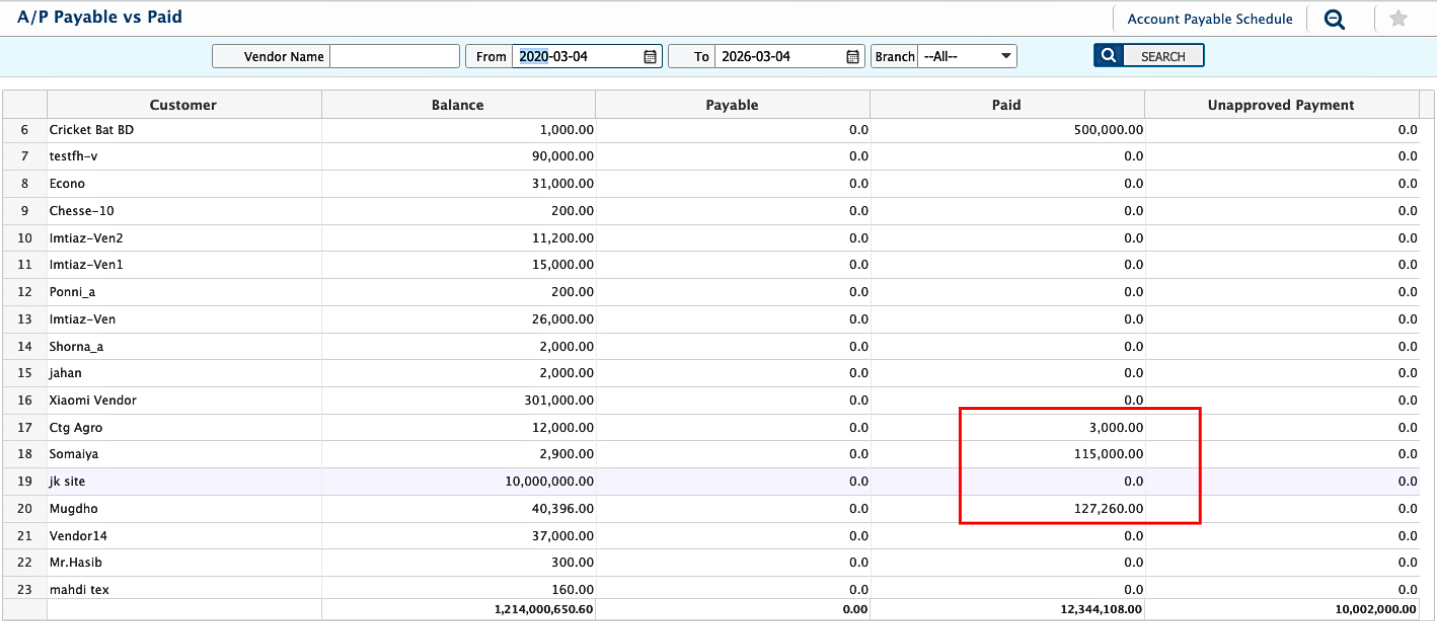Click the Vendor Name input field
This screenshot has height=621, width=1437.
394,57
